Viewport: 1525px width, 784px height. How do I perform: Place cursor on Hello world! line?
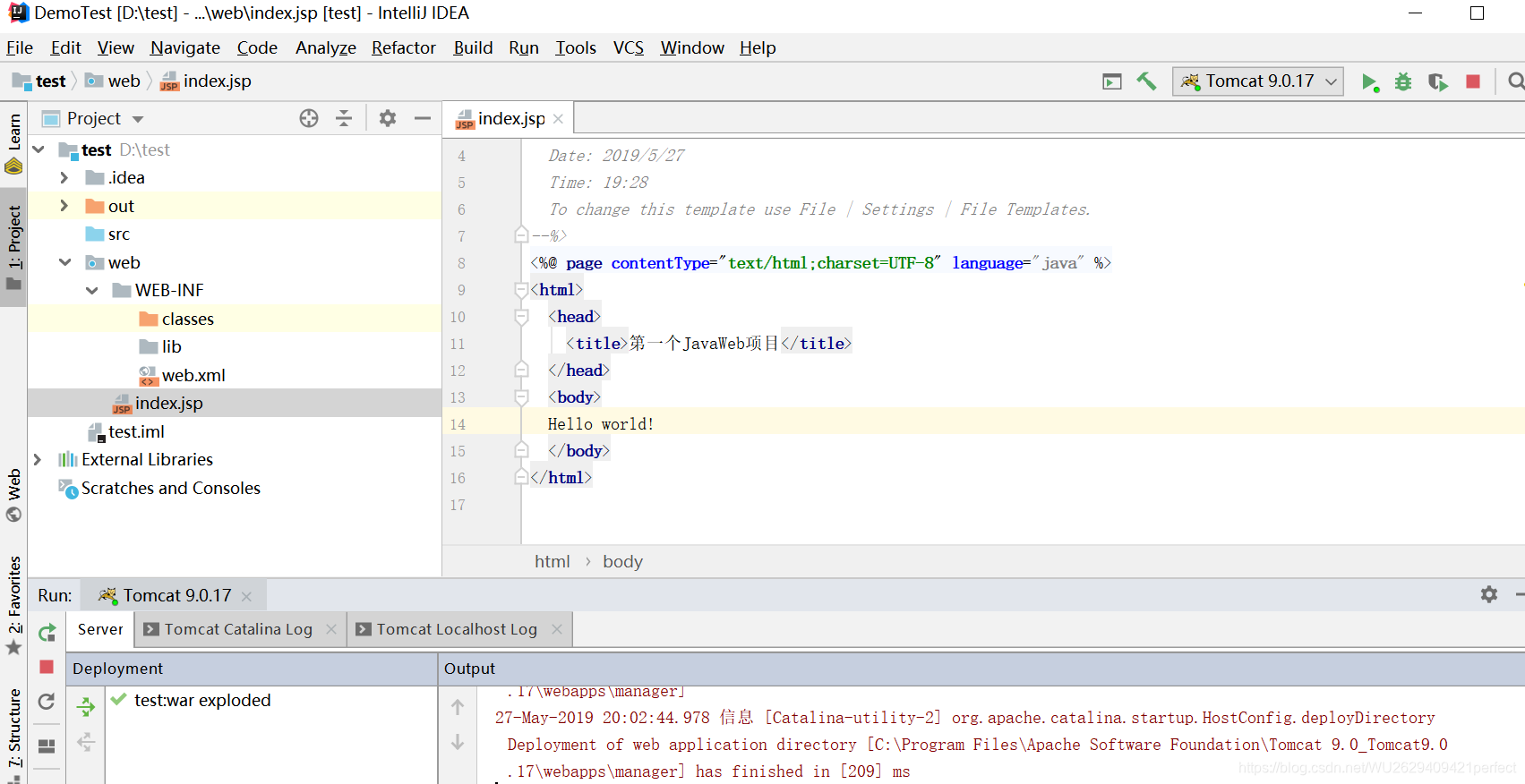pos(600,424)
